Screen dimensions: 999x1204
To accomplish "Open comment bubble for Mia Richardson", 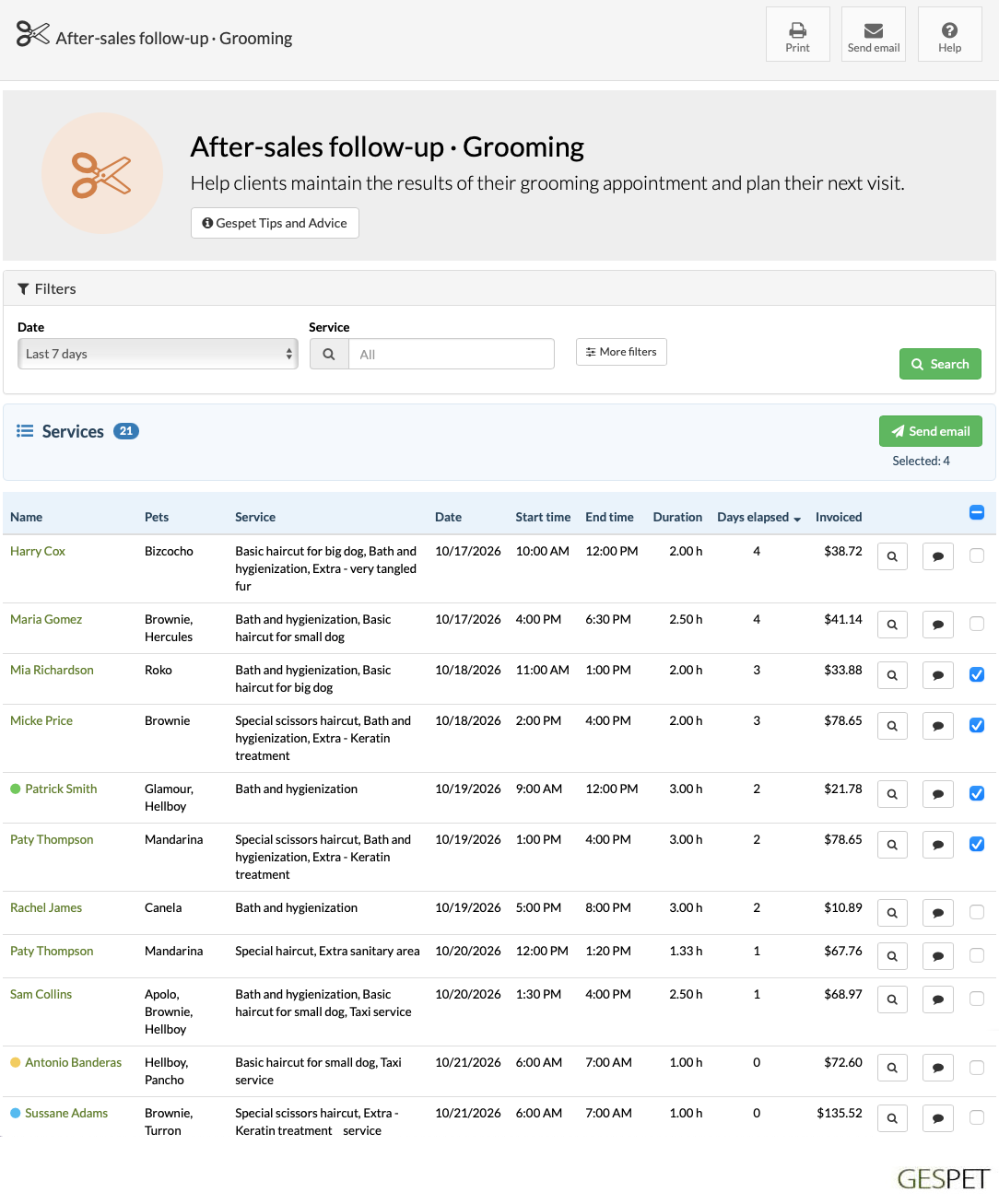I will point(938,675).
